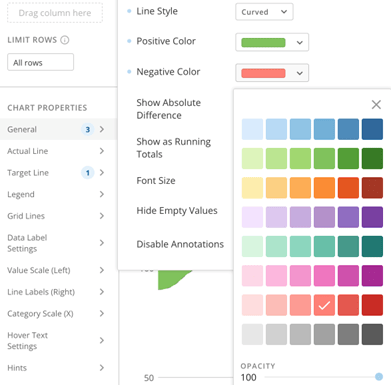
Task: Close the color picker popup
Action: pos(376,105)
